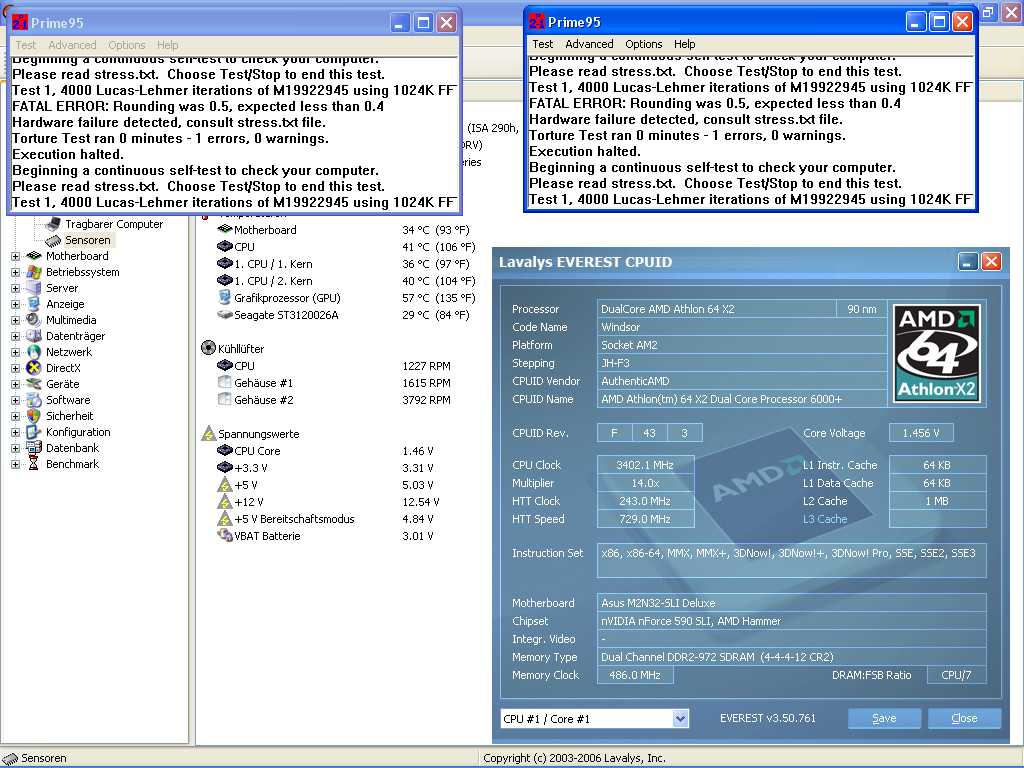
Task: Click the Server tree icon
Action: pyautogui.click(x=34, y=288)
